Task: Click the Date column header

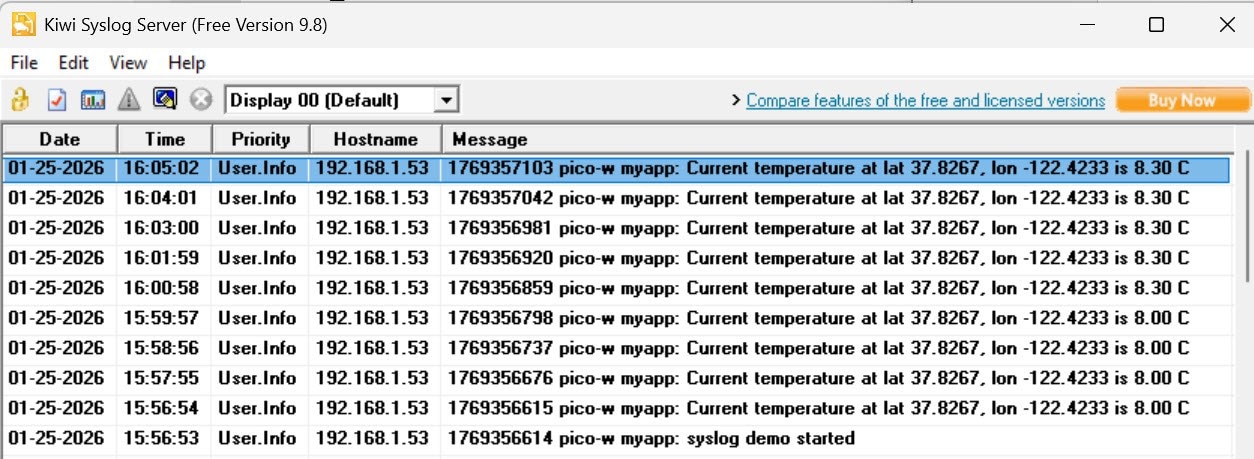Action: click(x=59, y=139)
